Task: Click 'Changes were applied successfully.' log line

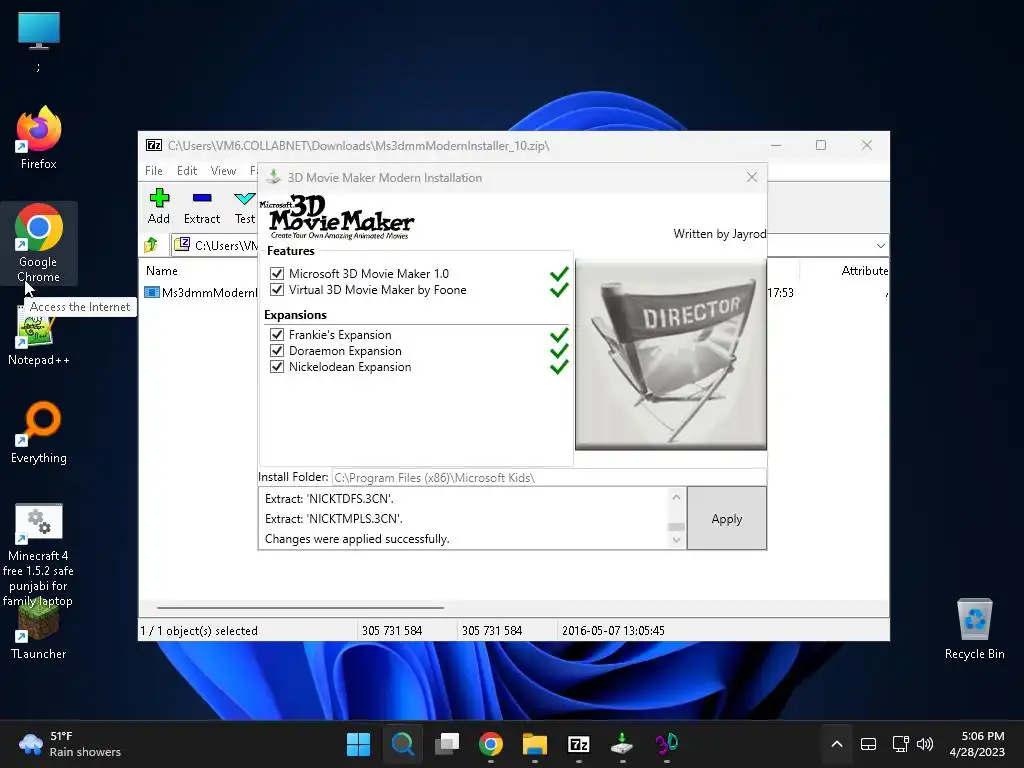Action: pos(357,539)
